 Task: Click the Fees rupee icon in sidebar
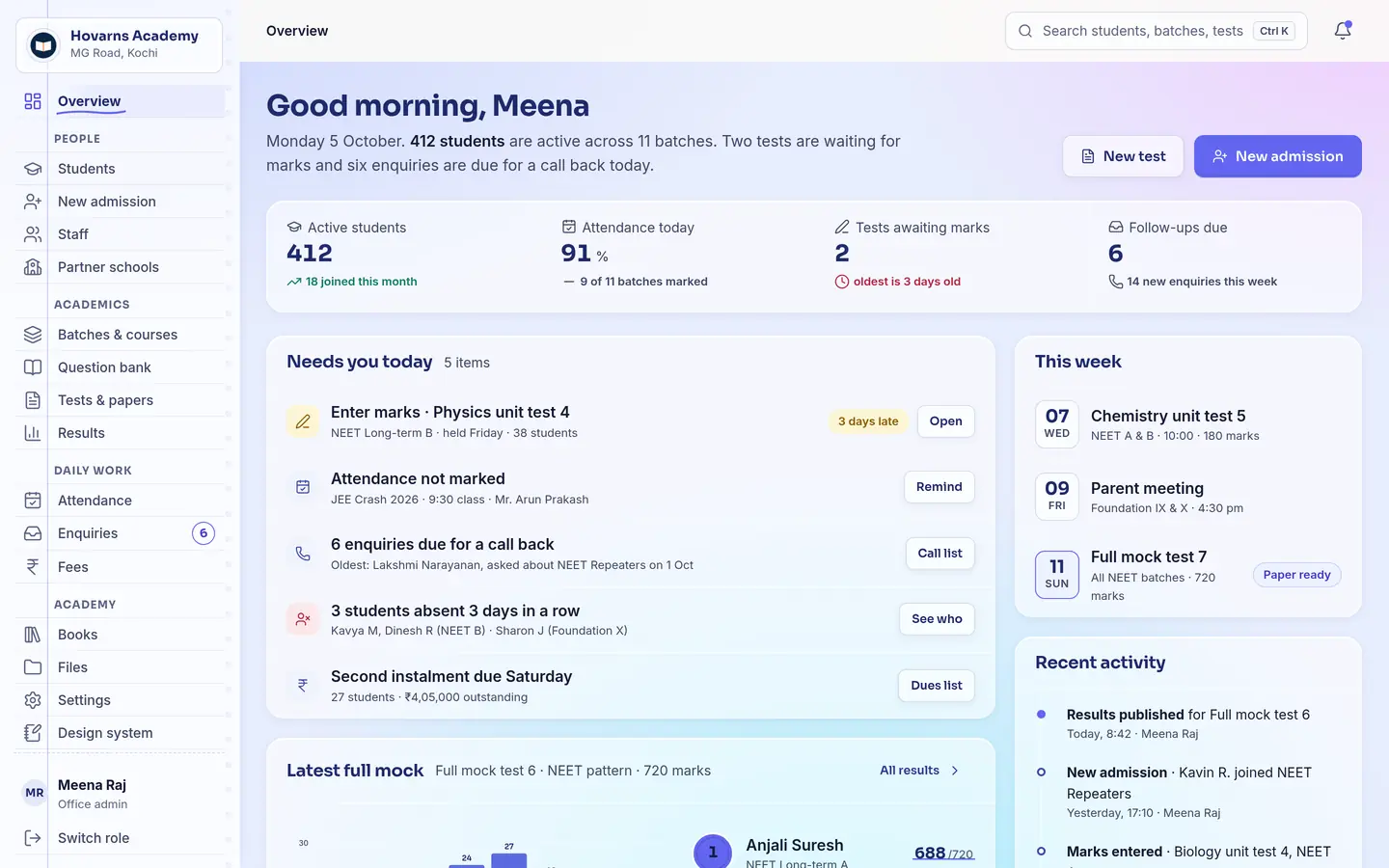[x=33, y=567]
